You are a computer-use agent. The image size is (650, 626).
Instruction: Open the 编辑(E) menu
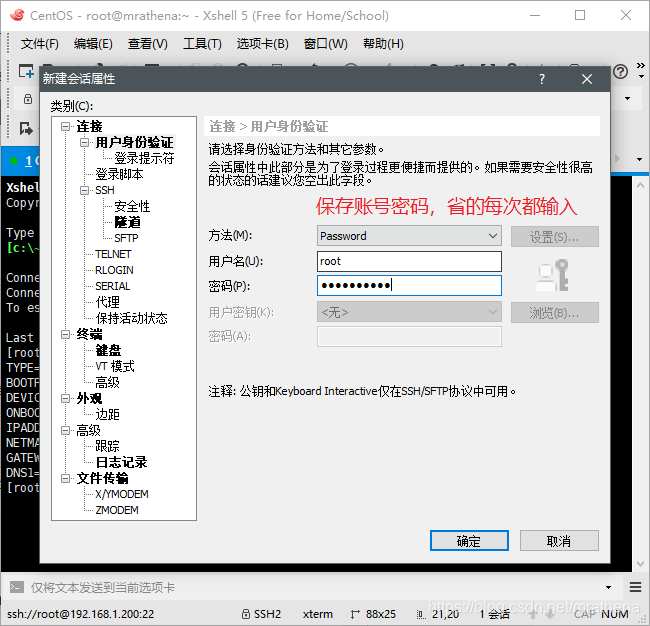pyautogui.click(x=93, y=44)
